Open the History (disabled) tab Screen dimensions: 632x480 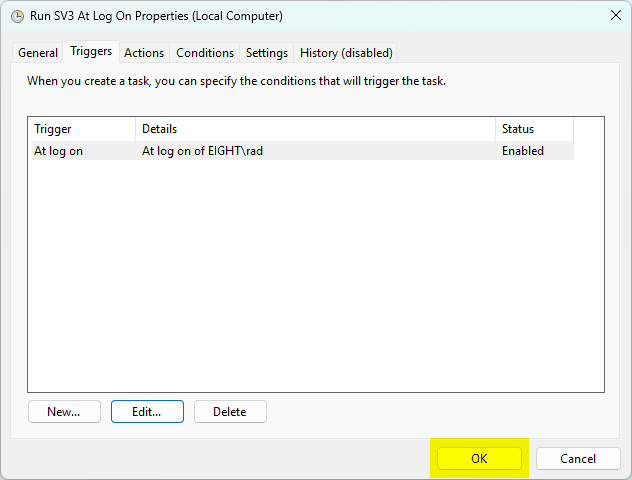click(346, 53)
